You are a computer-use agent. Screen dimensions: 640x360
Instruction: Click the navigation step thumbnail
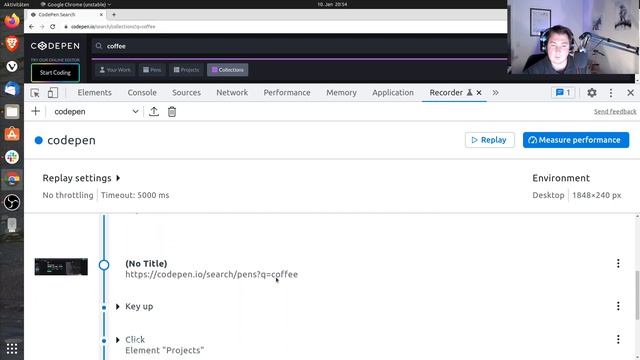(x=61, y=267)
